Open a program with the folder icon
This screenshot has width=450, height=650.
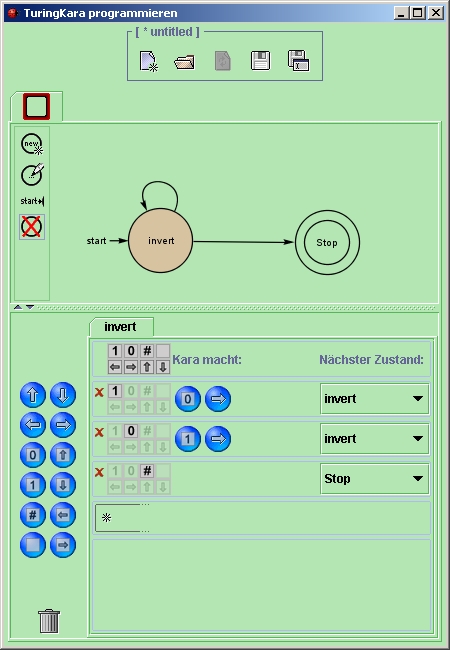pos(184,62)
